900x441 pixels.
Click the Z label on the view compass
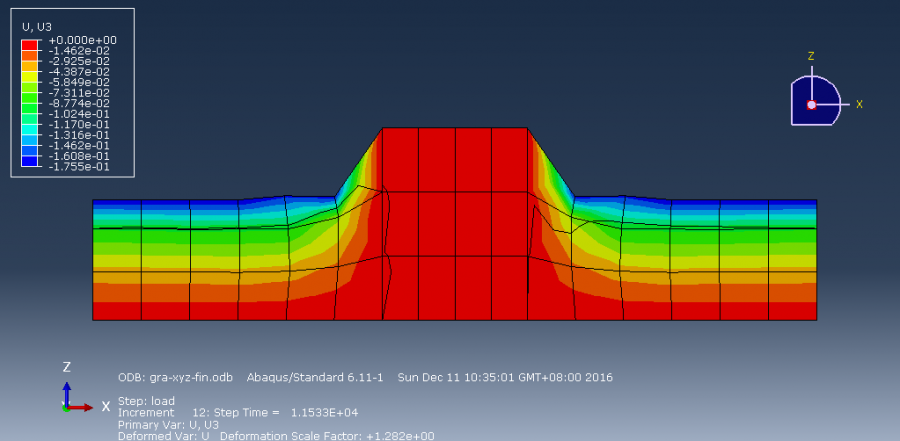coord(811,56)
